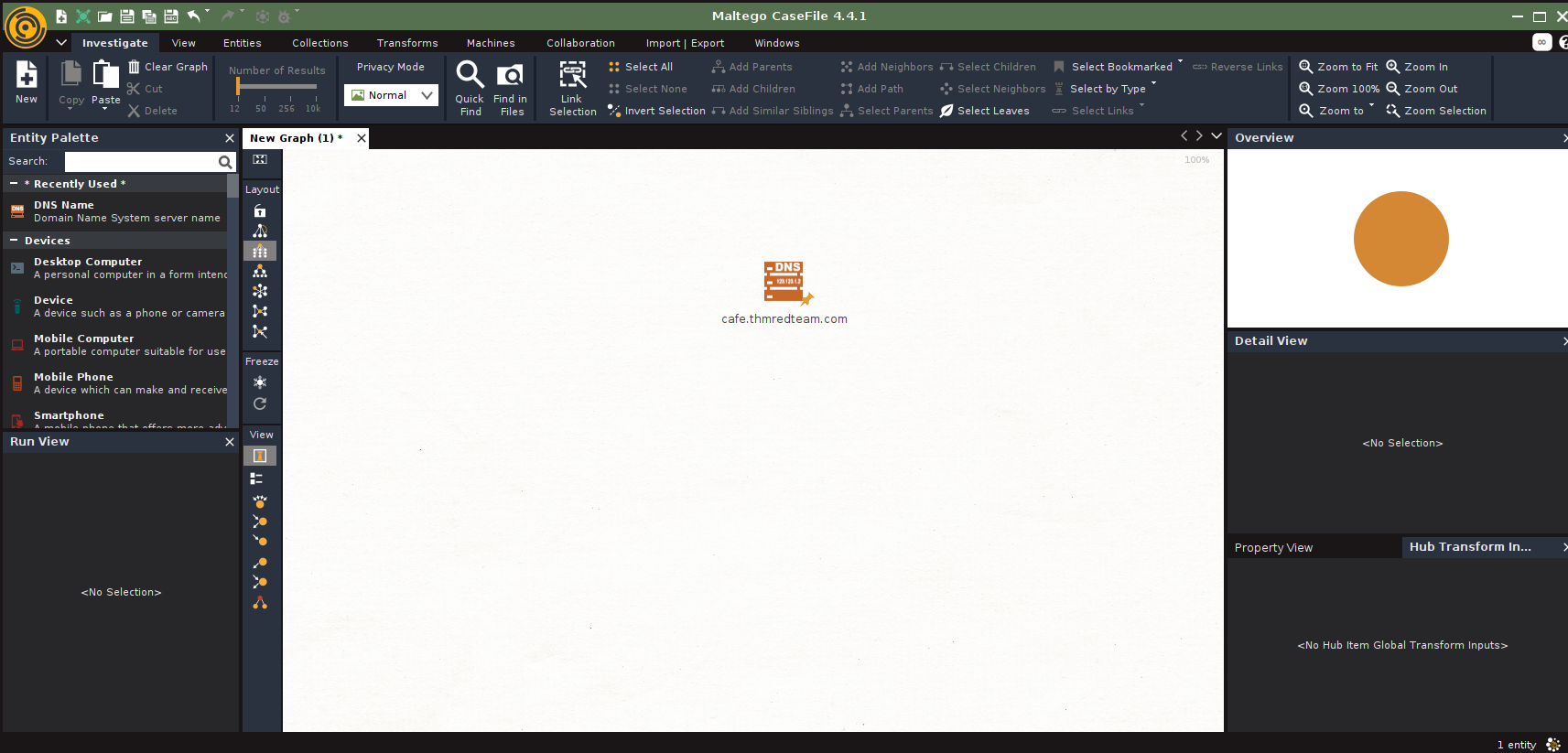Select the hierarchical layout mode
The width and height of the screenshot is (1568, 753).
point(260,231)
